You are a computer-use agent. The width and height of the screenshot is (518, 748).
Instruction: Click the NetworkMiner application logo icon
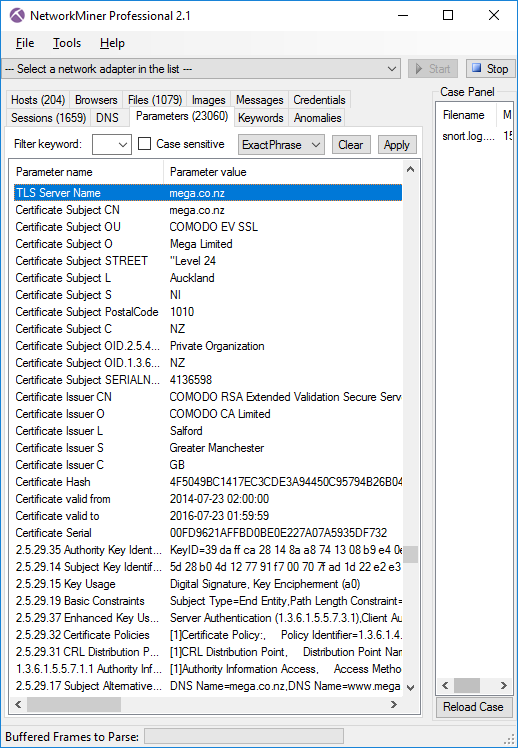tap(17, 16)
